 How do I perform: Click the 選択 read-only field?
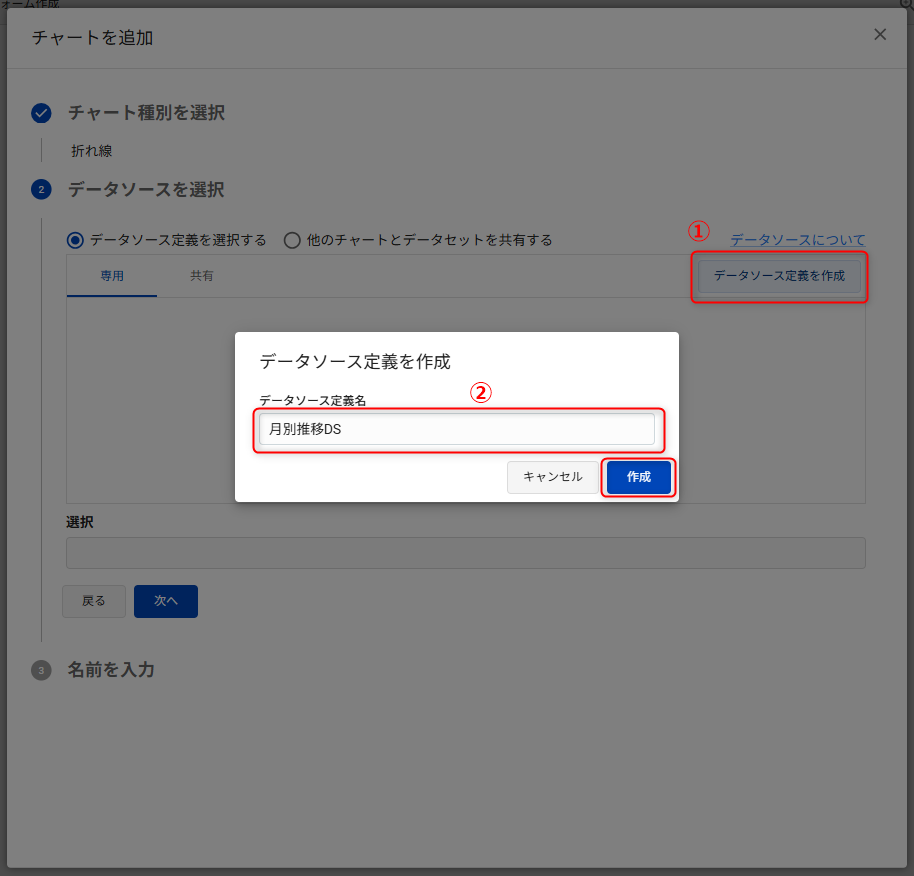coord(465,553)
